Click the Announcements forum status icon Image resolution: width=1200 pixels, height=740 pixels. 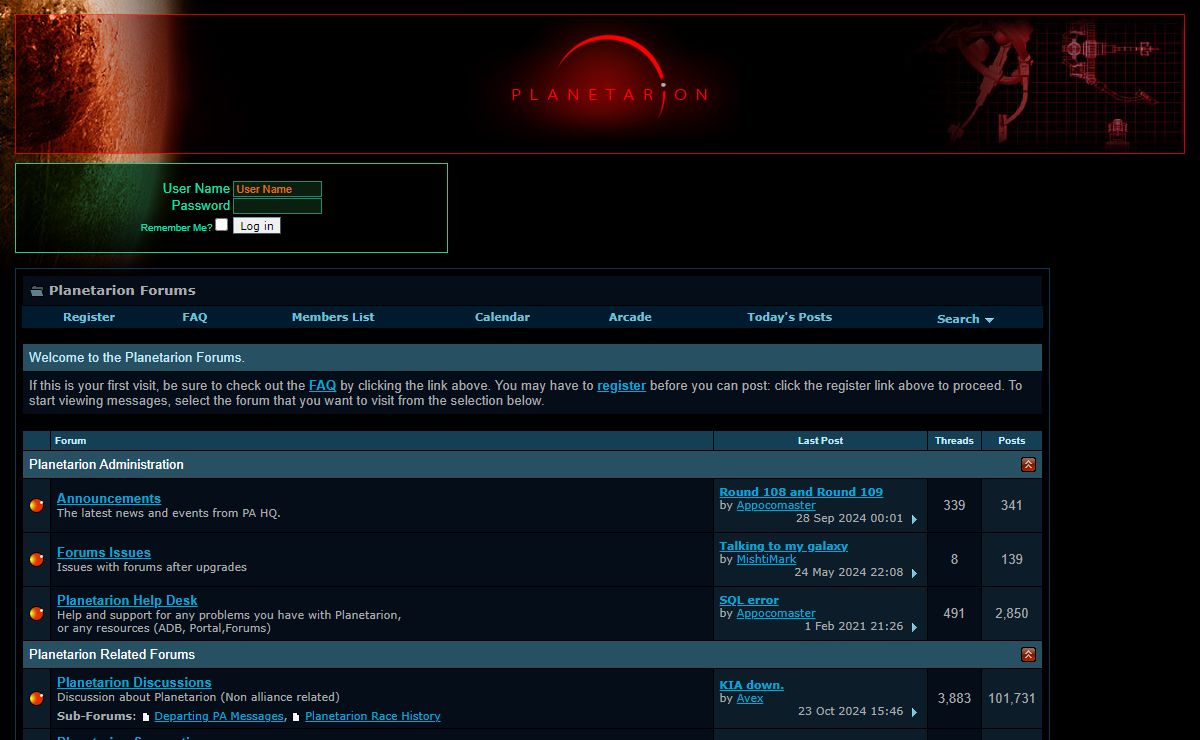[x=37, y=505]
